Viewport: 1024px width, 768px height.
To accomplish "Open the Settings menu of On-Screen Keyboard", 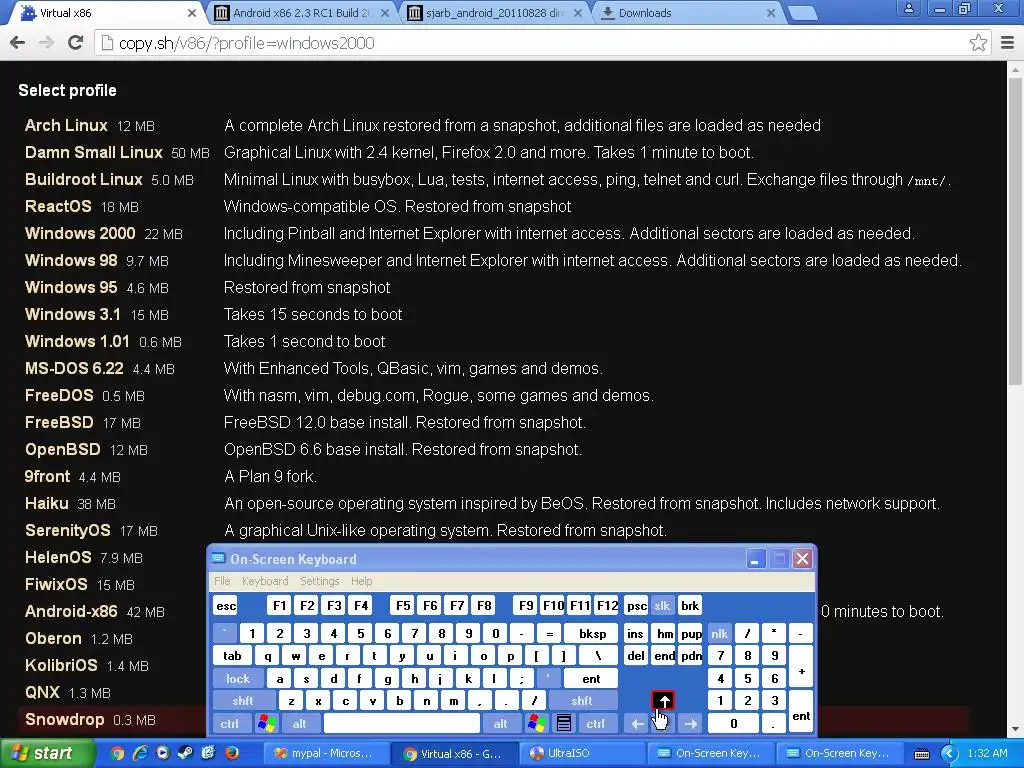I will 319,581.
